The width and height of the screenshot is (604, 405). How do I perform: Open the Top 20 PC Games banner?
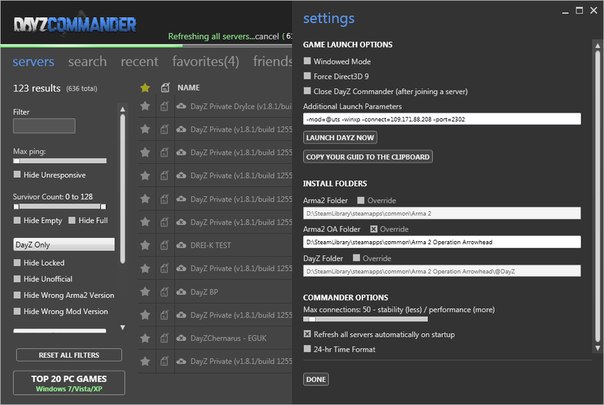69,383
